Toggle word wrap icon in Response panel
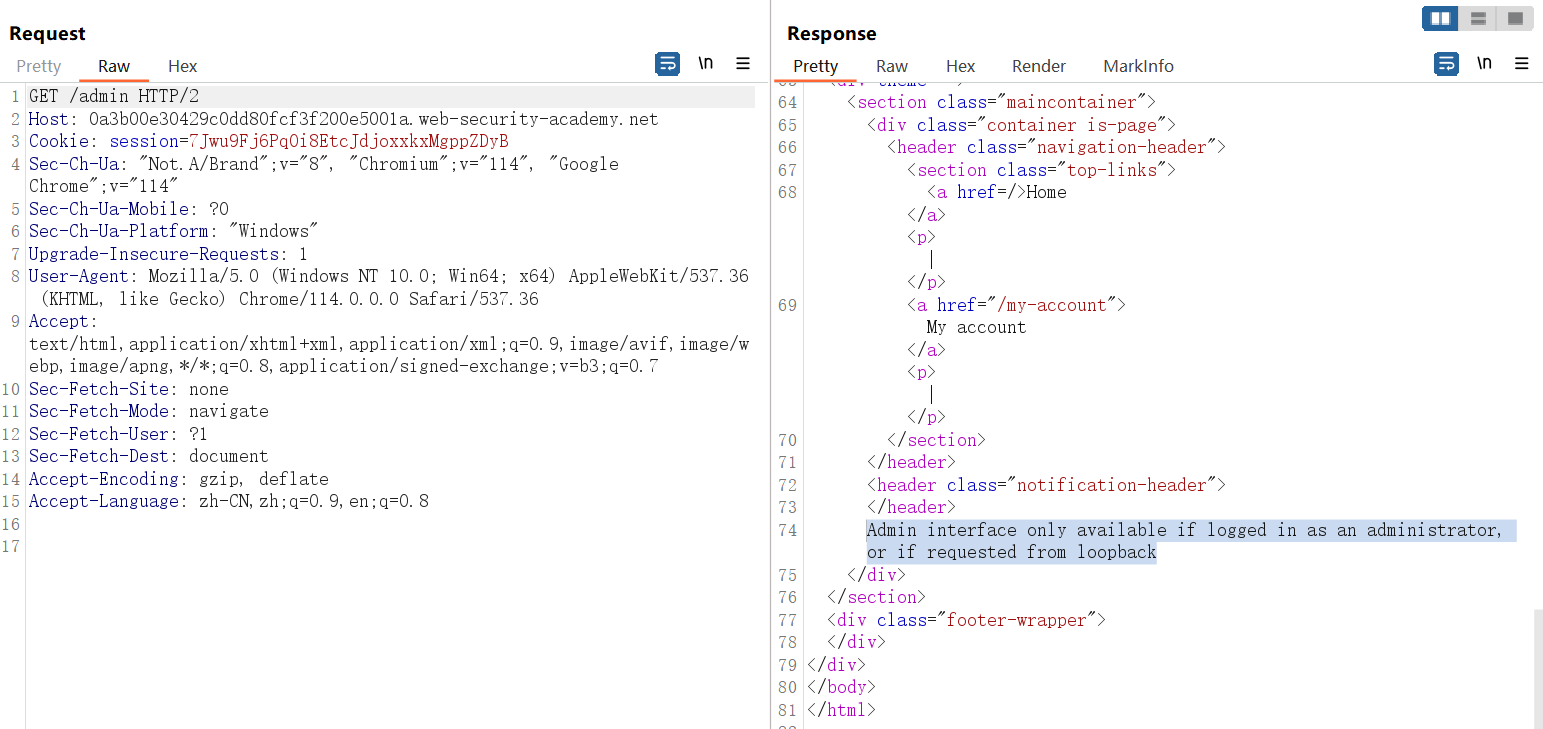The image size is (1543, 729). pyautogui.click(x=1446, y=64)
